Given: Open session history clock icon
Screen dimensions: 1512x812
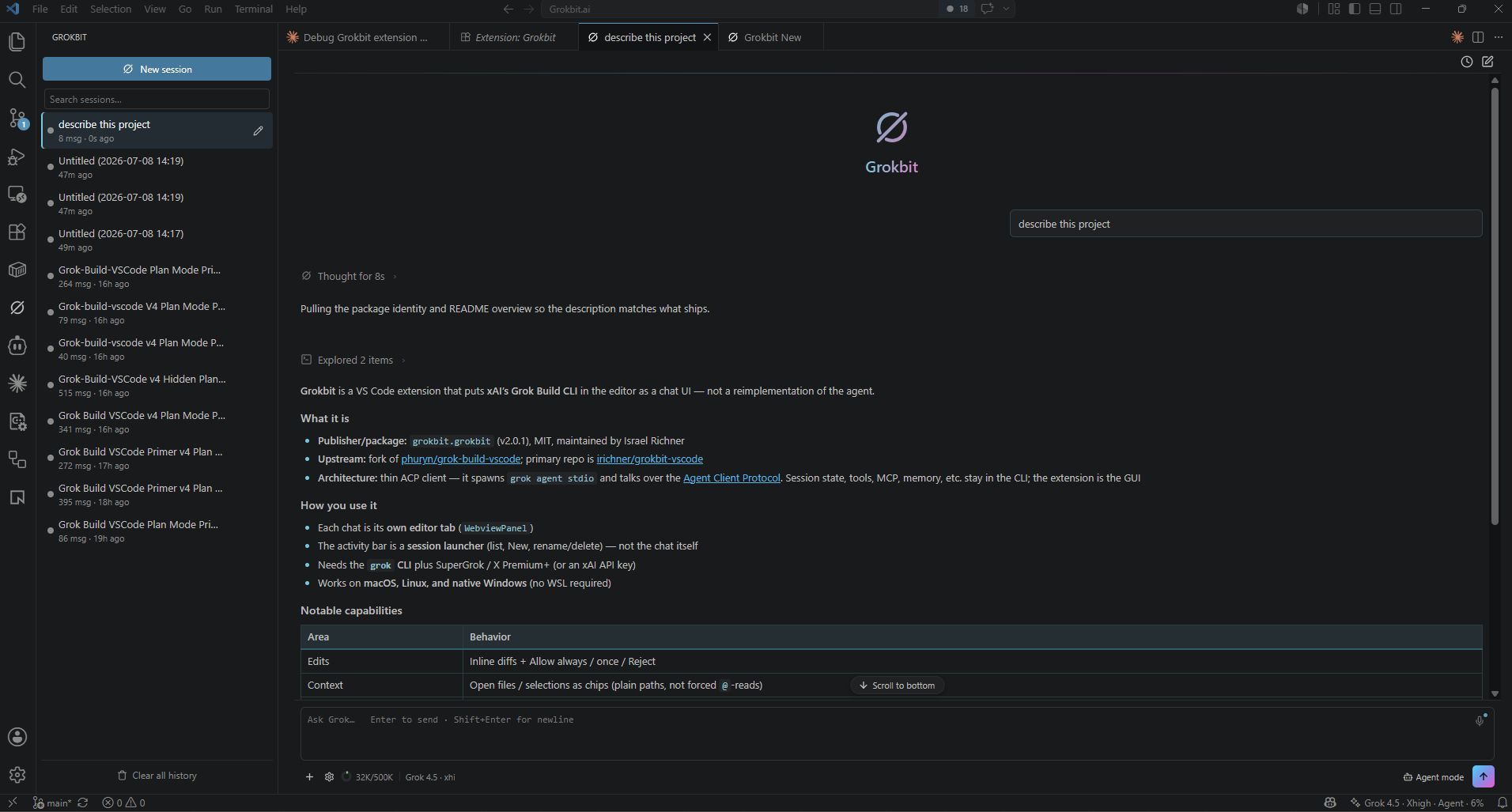Looking at the screenshot, I should click(1467, 62).
